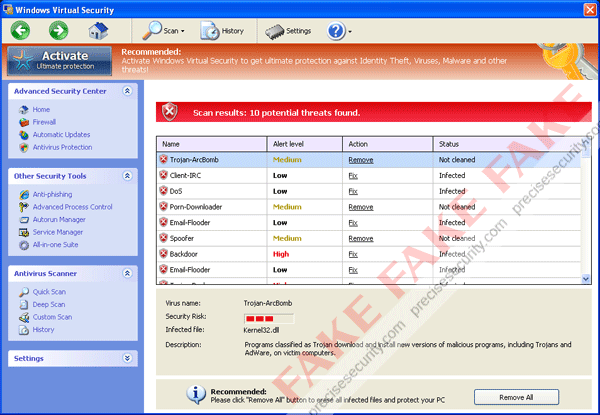This screenshot has height=415, width=600.
Task: Click the Service Manager icon
Action: coord(24,233)
